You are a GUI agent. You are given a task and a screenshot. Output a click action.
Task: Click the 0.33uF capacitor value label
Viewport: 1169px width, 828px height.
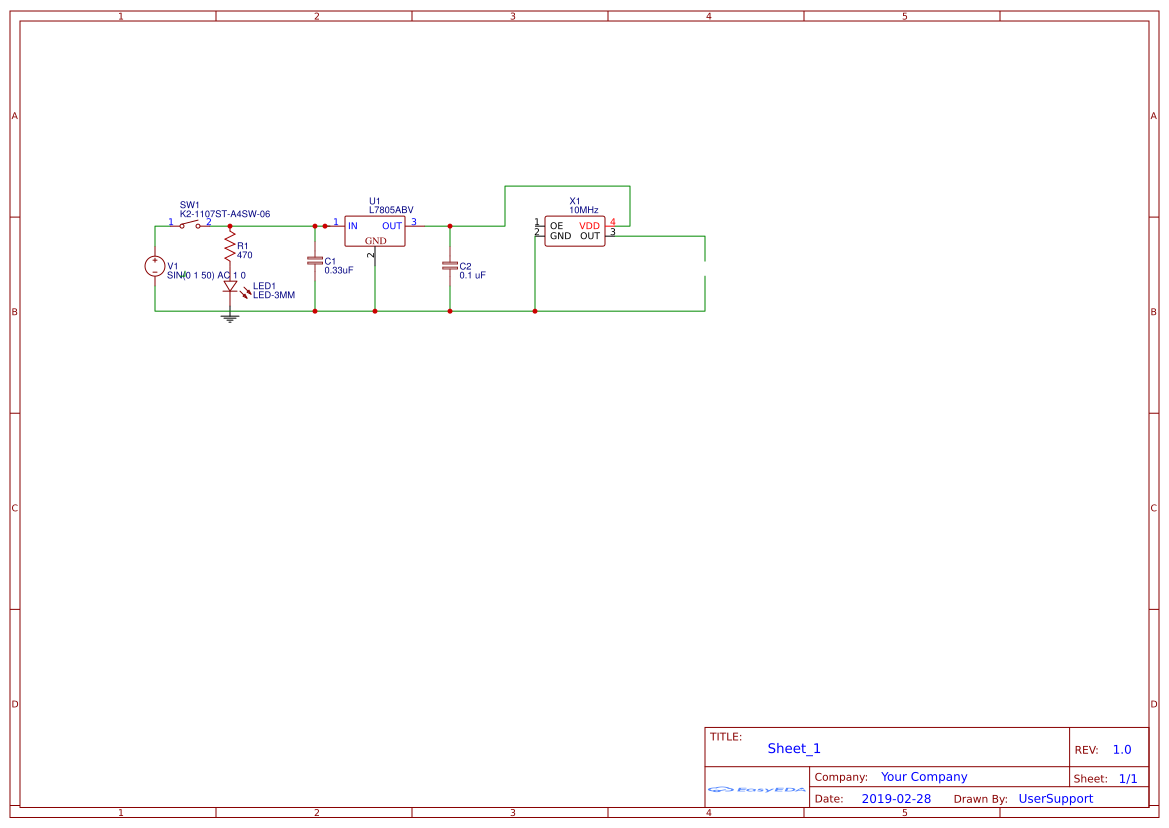[x=339, y=271]
